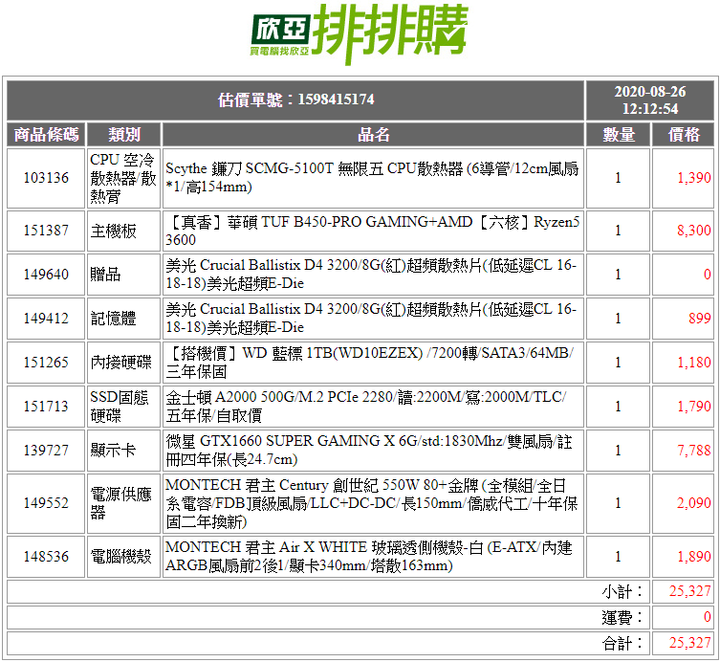Image resolution: width=720 pixels, height=662 pixels.
Task: Click the 電源供應器 category cell
Action: (123, 503)
